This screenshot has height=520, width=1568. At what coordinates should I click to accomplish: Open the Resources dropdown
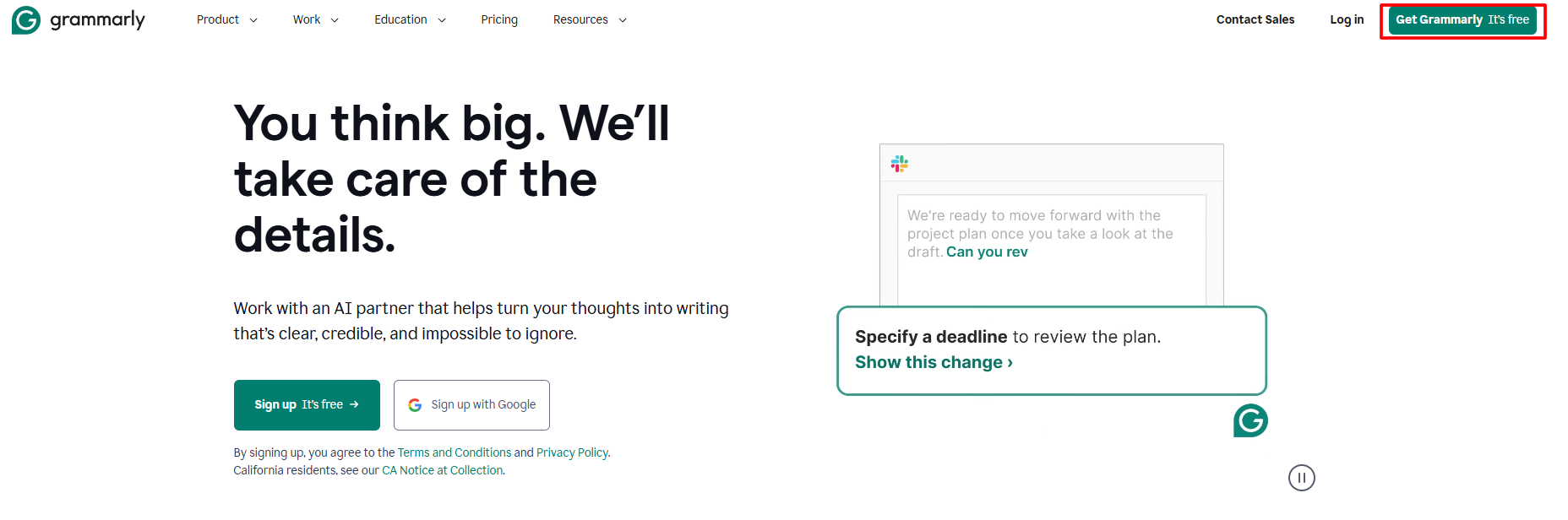[x=589, y=19]
